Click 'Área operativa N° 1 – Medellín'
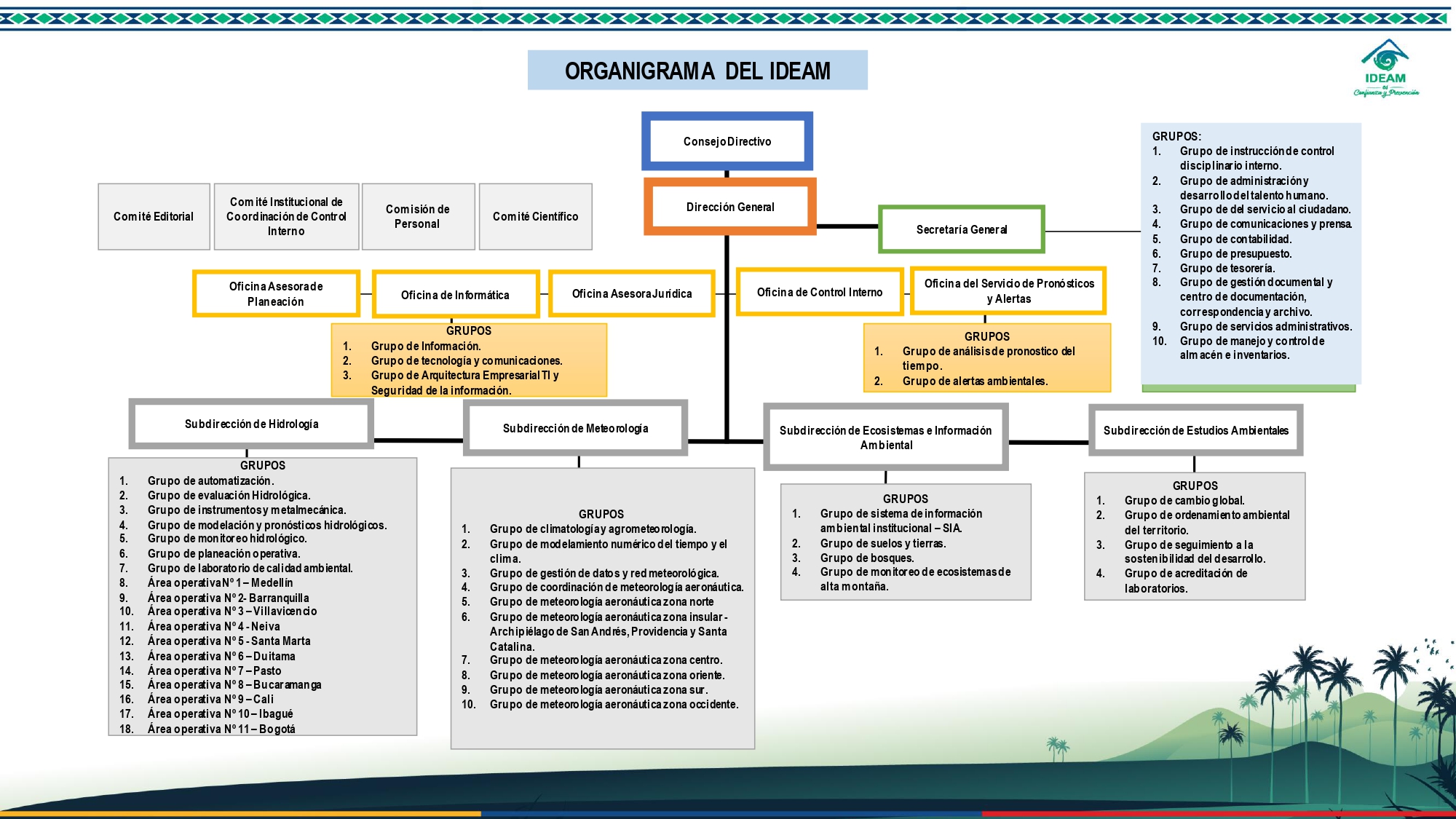This screenshot has height=819, width=1456. (221, 582)
